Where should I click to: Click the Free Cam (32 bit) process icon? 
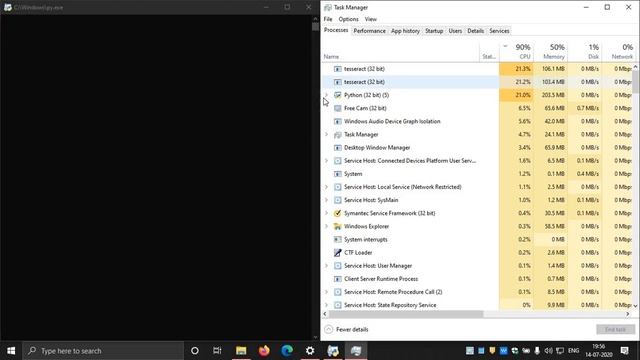(338, 108)
